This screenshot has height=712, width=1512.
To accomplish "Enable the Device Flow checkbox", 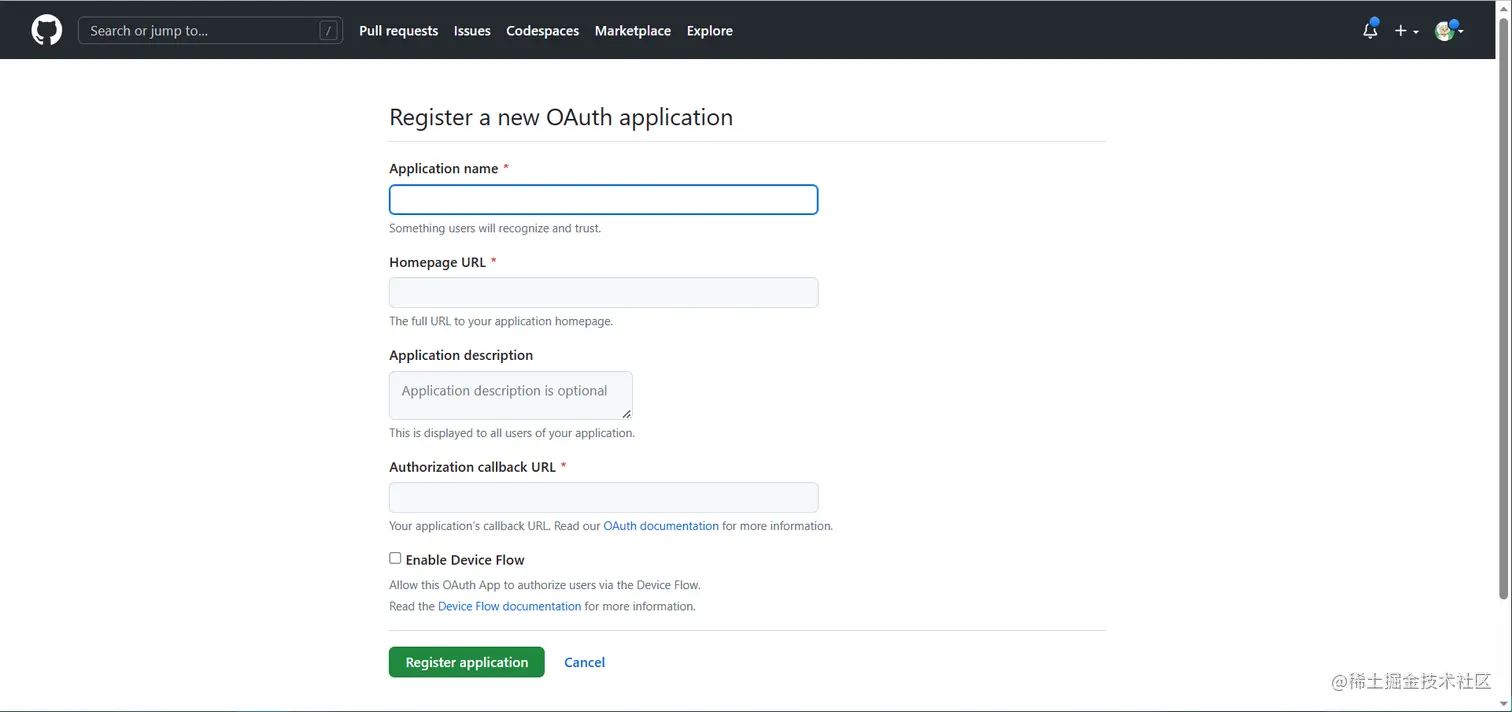I will point(395,558).
